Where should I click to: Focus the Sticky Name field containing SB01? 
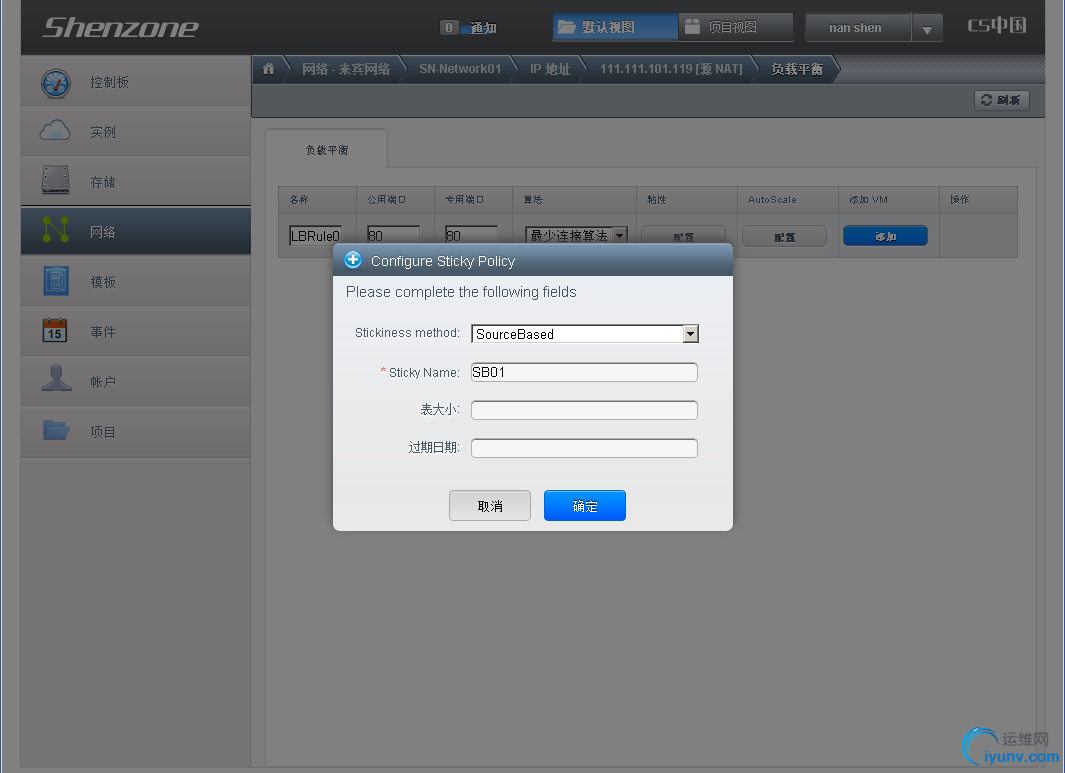click(x=584, y=372)
